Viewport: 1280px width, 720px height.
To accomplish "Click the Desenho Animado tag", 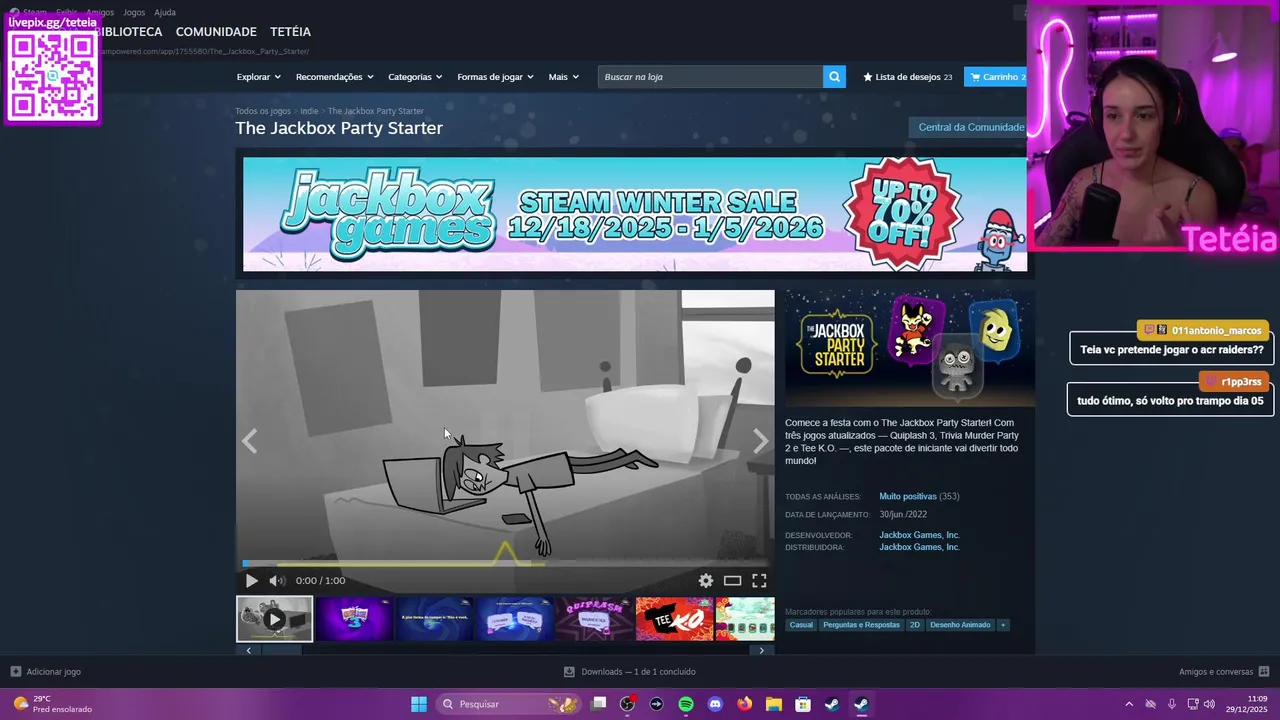I will point(960,625).
